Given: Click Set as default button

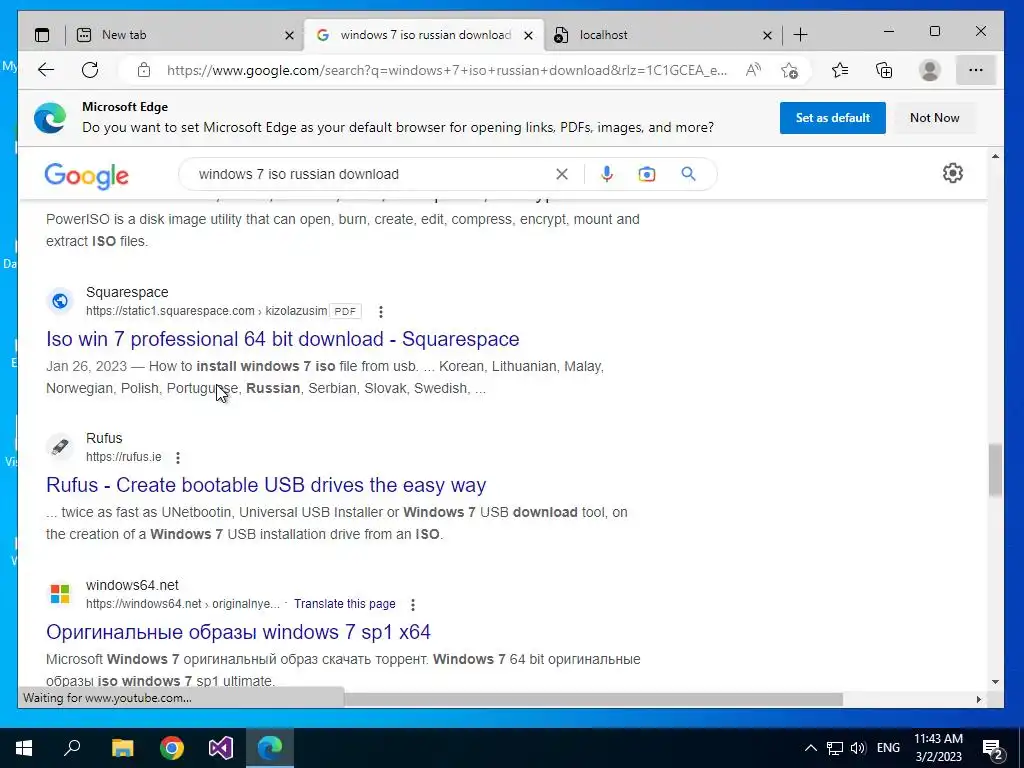Looking at the screenshot, I should pos(833,118).
